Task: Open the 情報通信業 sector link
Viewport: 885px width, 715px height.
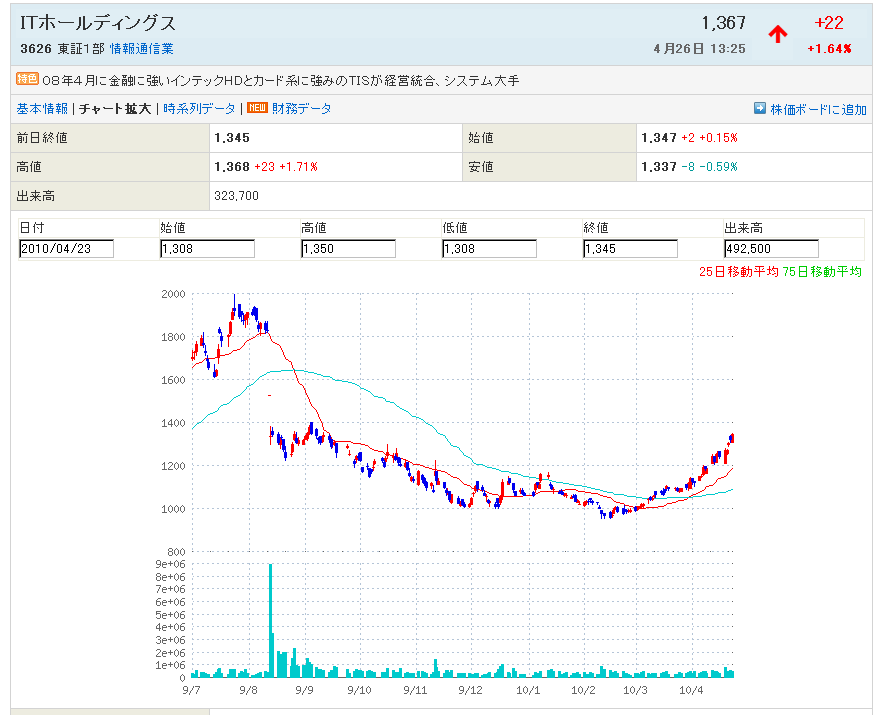Action: coord(141,48)
